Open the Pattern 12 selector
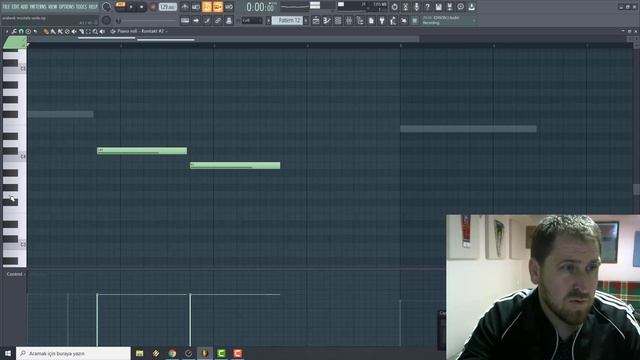The height and width of the screenshot is (360, 640). (287, 20)
